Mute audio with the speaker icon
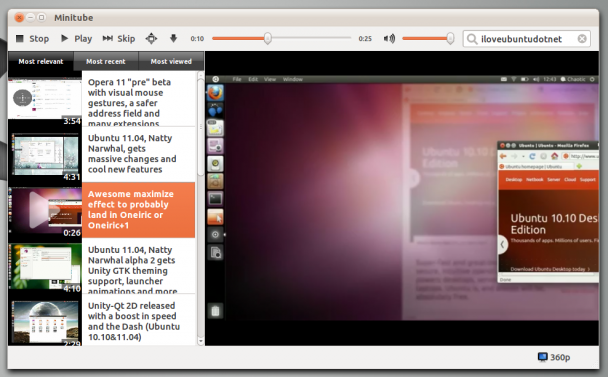Screen dimensions: 608x377 (389, 38)
